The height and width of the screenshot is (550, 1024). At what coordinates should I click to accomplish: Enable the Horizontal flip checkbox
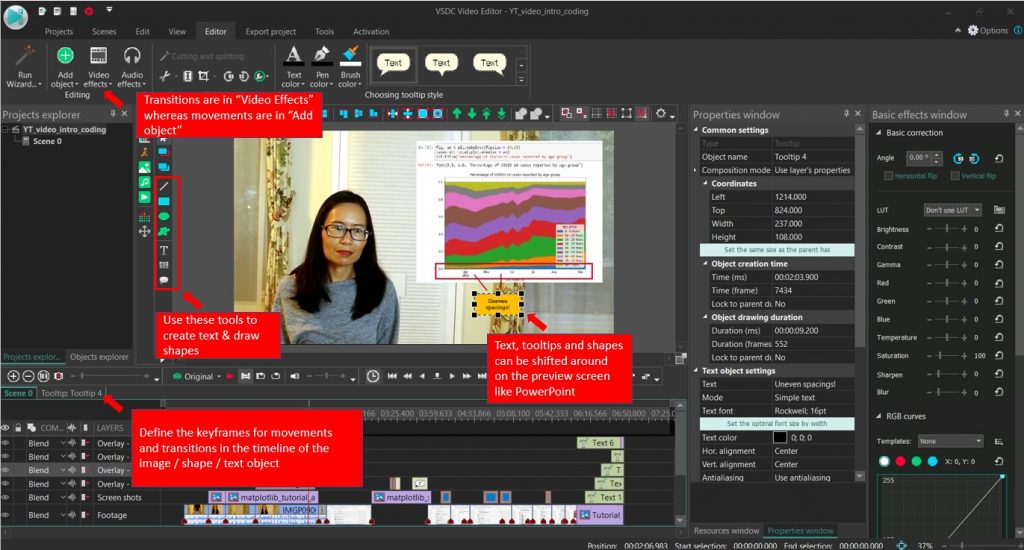coord(888,176)
